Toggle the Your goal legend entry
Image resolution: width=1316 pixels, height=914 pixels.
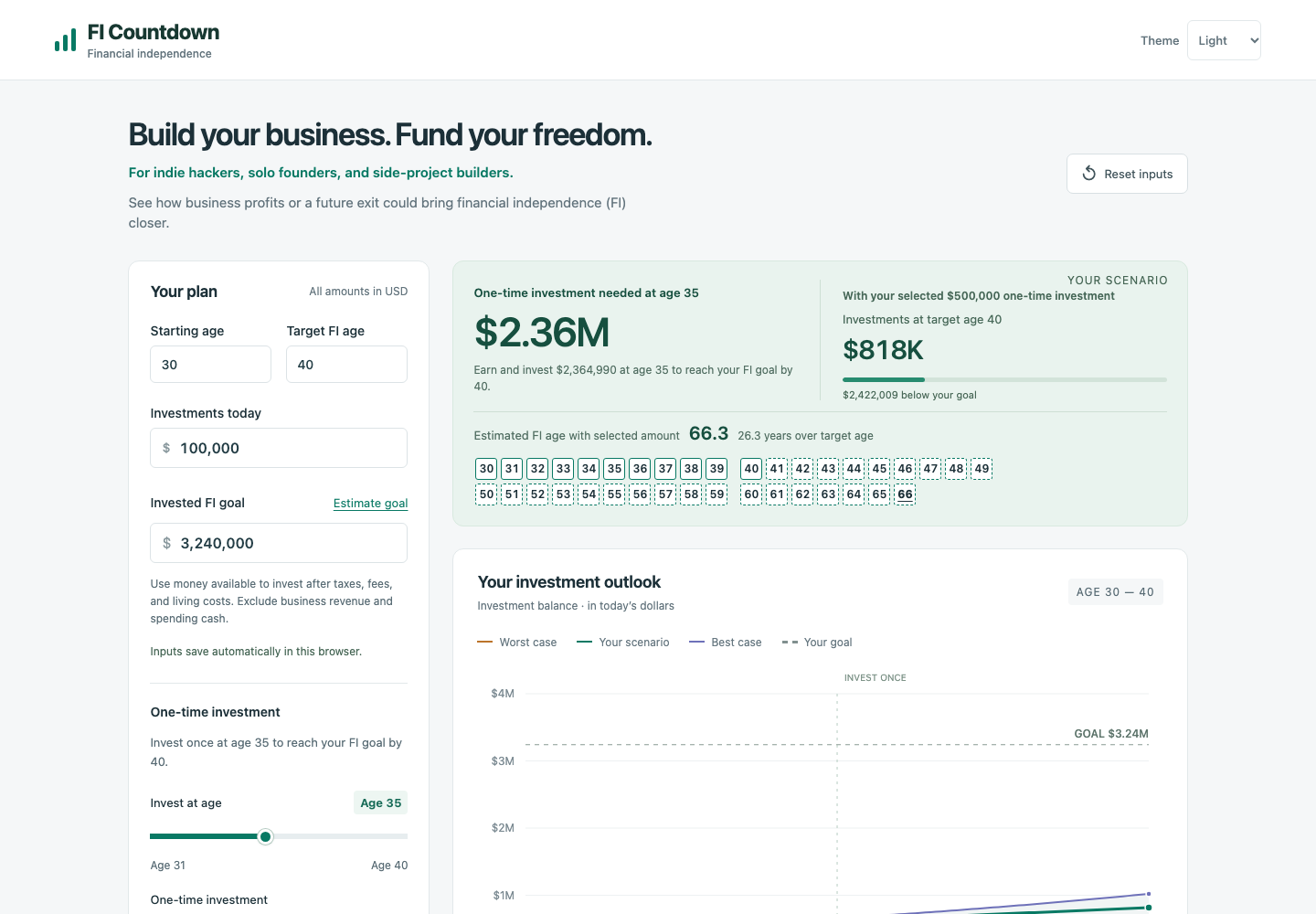(x=817, y=643)
